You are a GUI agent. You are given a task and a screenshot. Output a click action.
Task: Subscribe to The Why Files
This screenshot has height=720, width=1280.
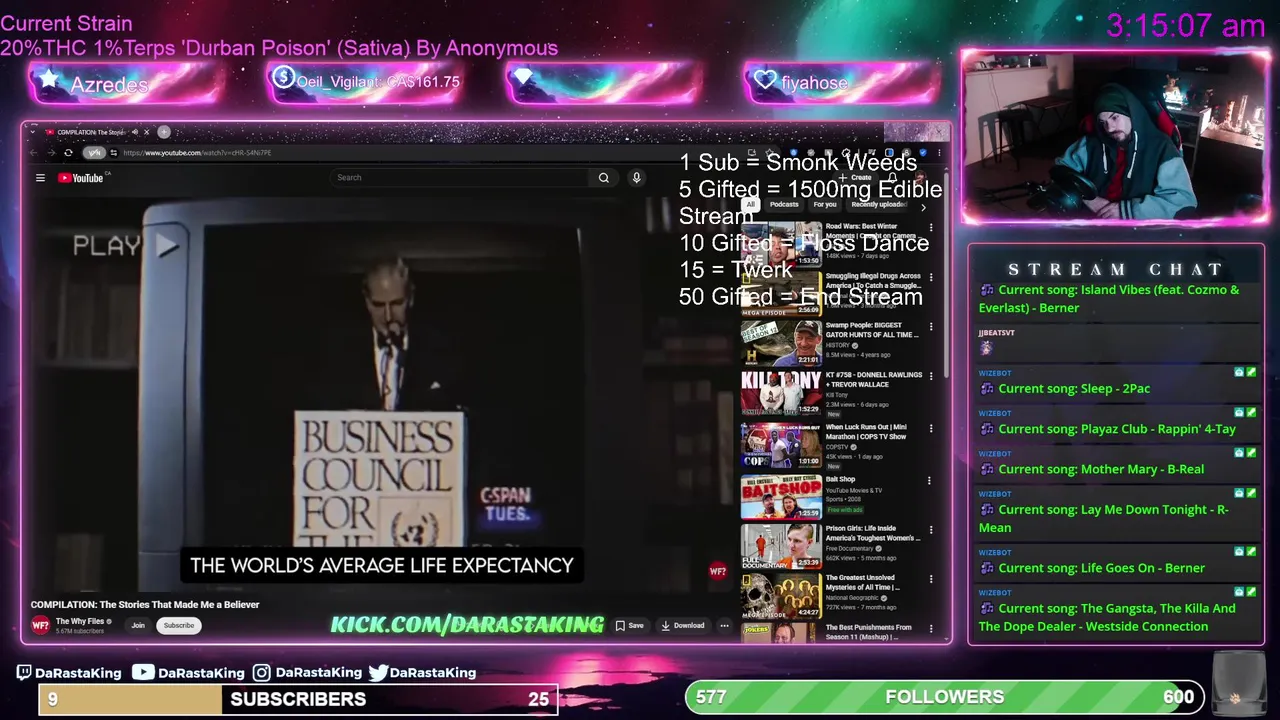179,626
